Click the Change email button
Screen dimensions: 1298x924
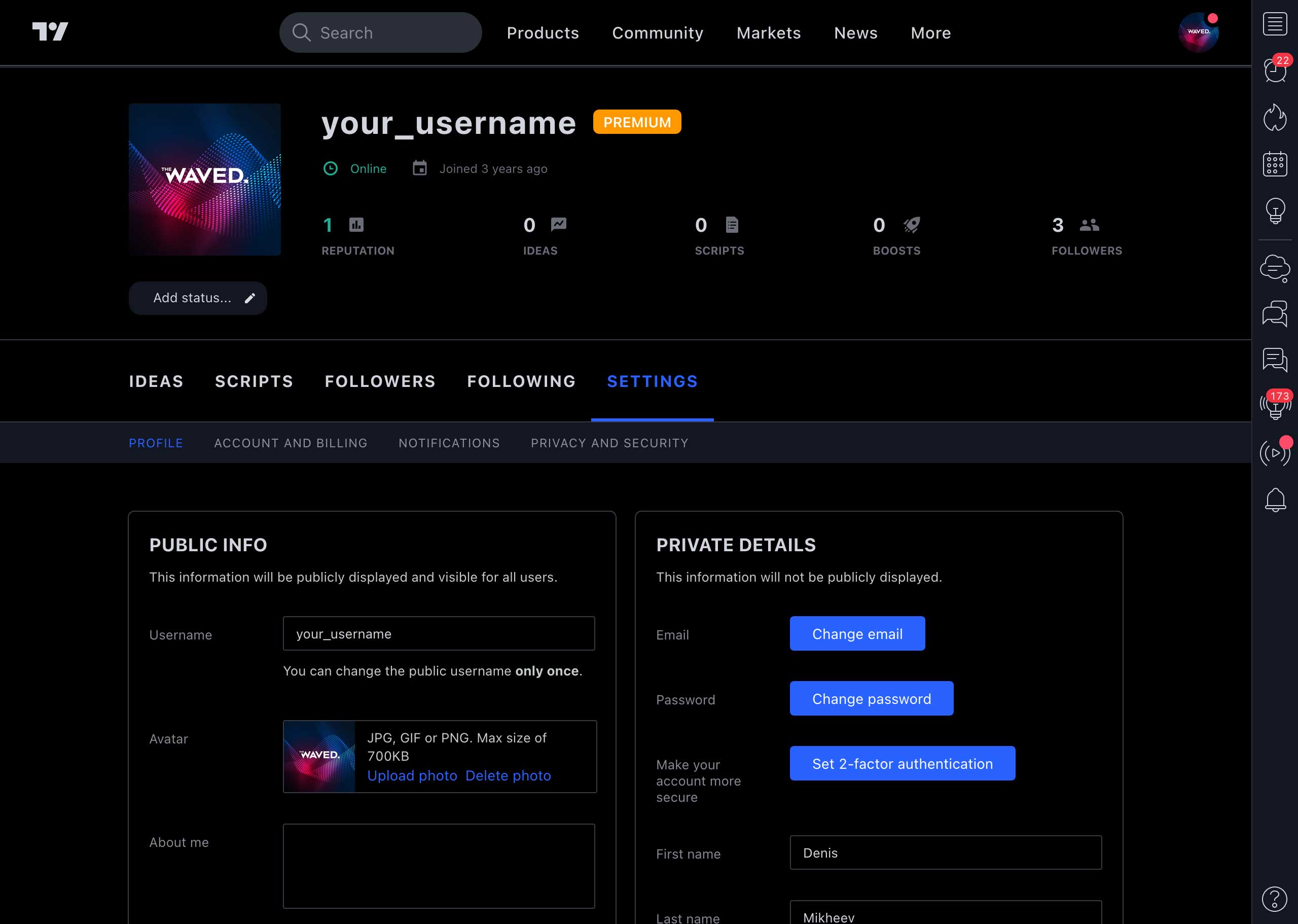(x=857, y=633)
